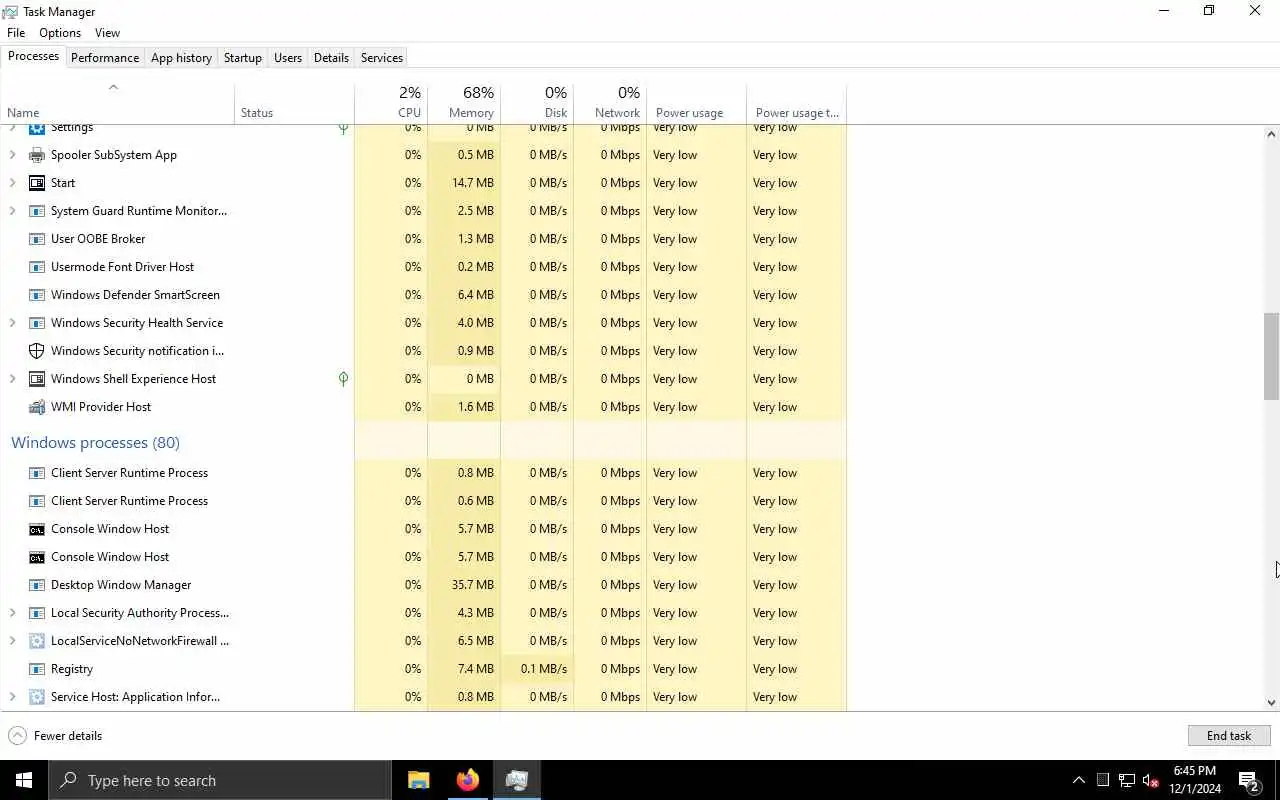The height and width of the screenshot is (800, 1280).
Task: Click the Local Security Authority Process icon
Action: point(37,613)
